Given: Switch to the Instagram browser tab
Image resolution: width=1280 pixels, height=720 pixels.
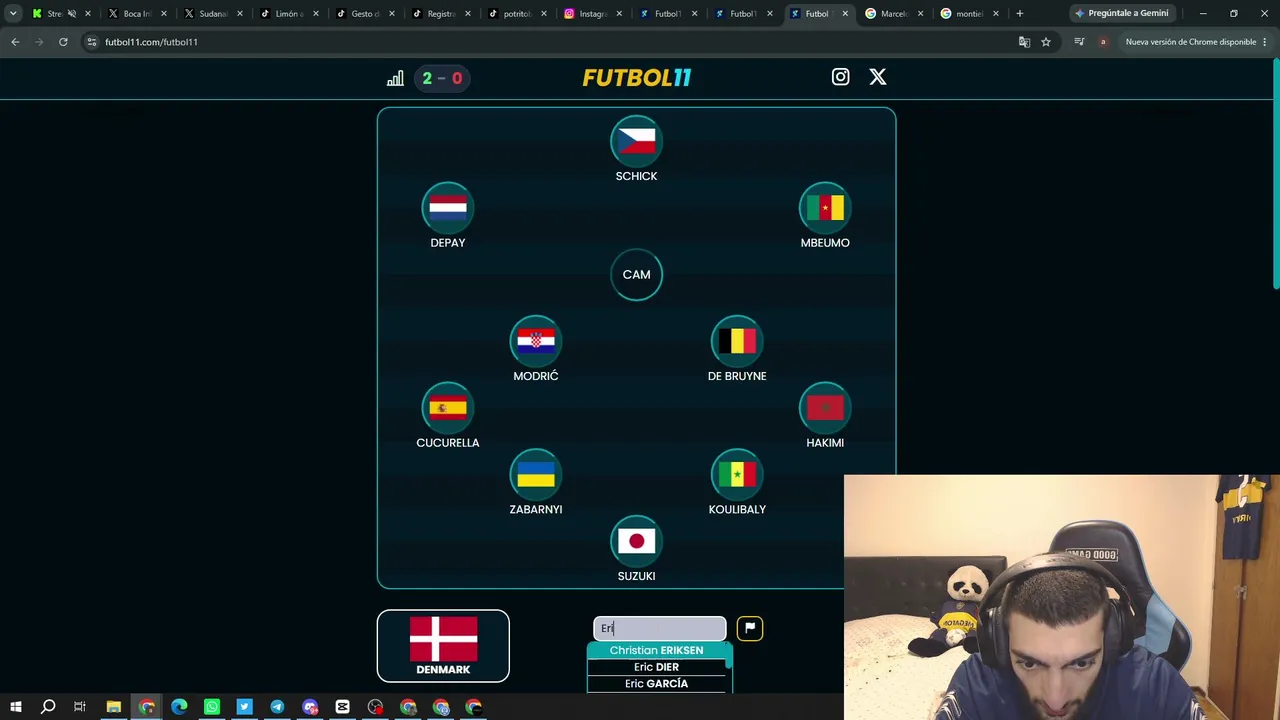Looking at the screenshot, I should coord(591,14).
